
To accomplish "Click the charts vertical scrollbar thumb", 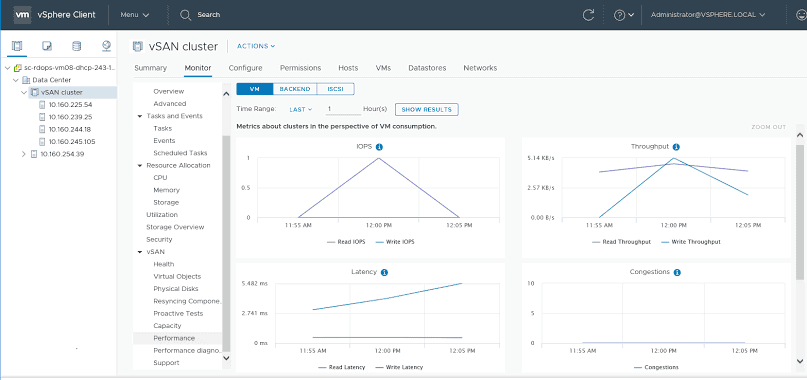I will (x=800, y=212).
